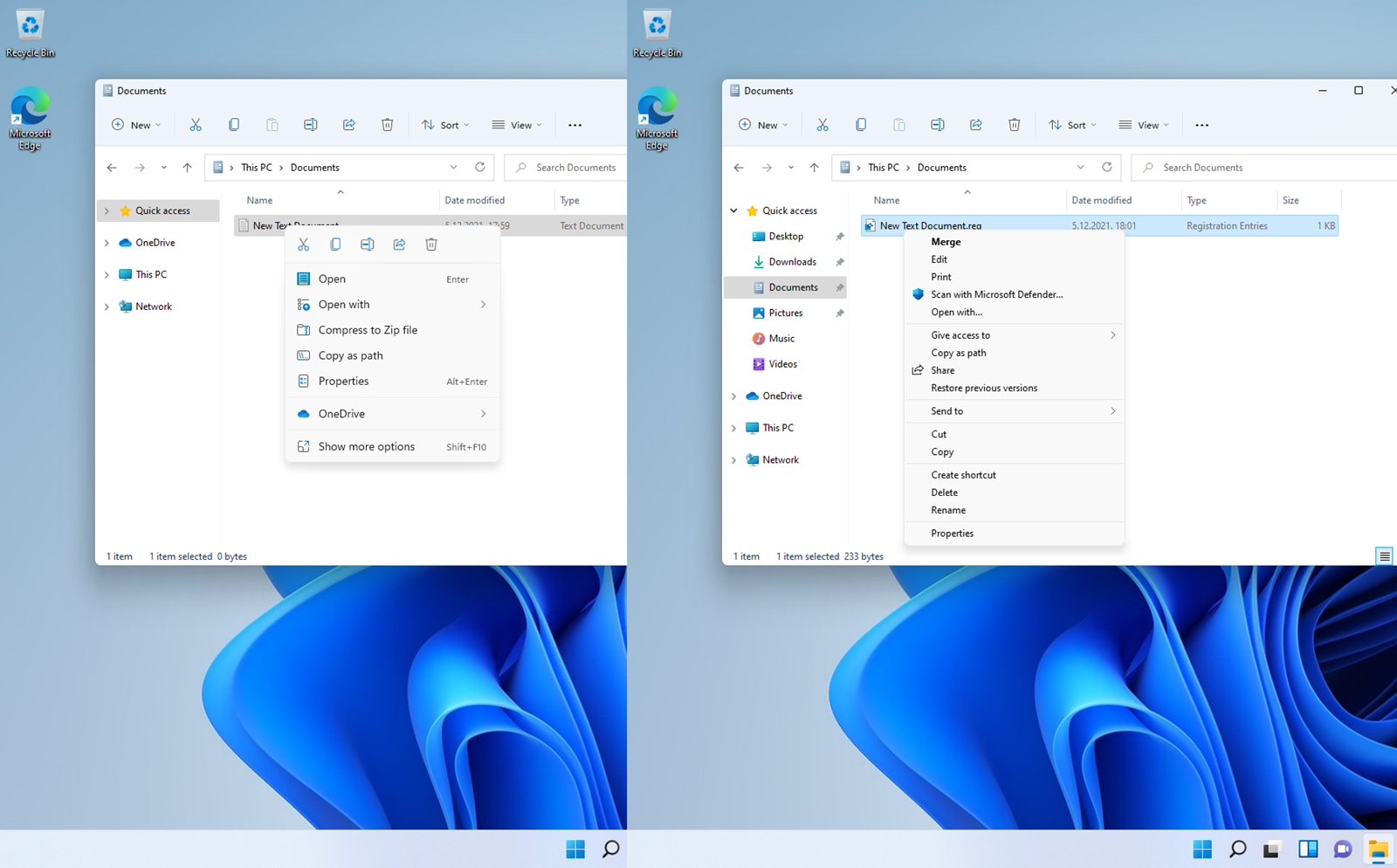Choose Send to in classic menu

click(x=1014, y=411)
